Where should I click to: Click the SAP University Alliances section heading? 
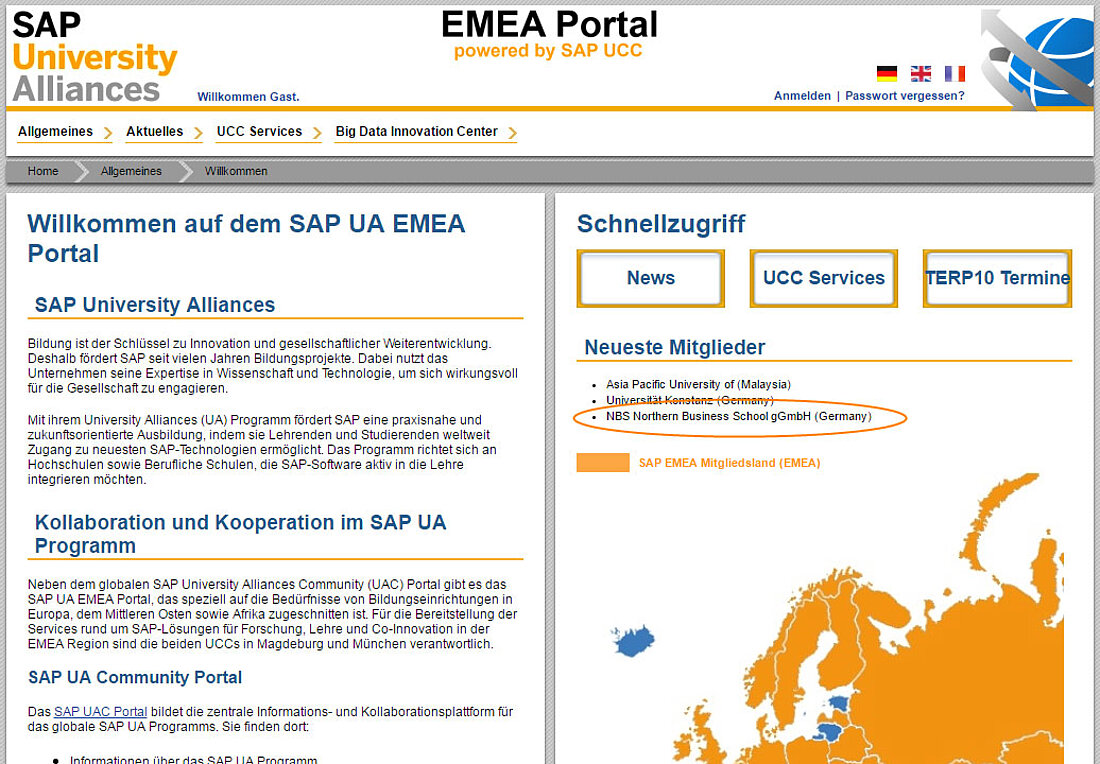tap(155, 305)
